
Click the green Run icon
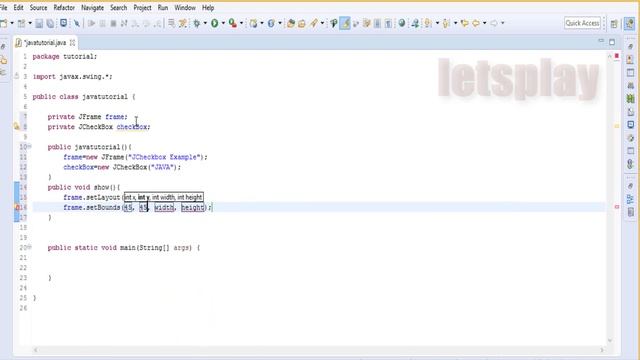(x=214, y=23)
